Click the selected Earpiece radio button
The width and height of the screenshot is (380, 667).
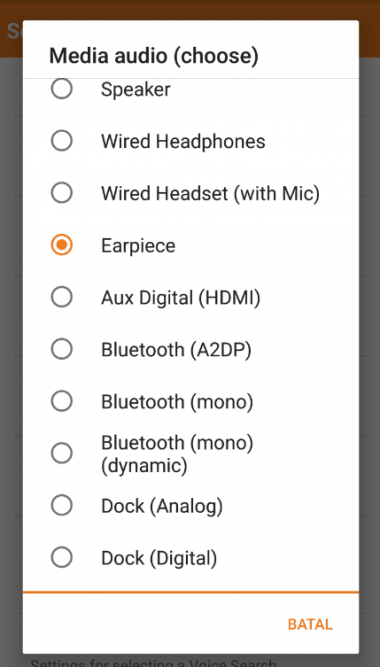[62, 245]
